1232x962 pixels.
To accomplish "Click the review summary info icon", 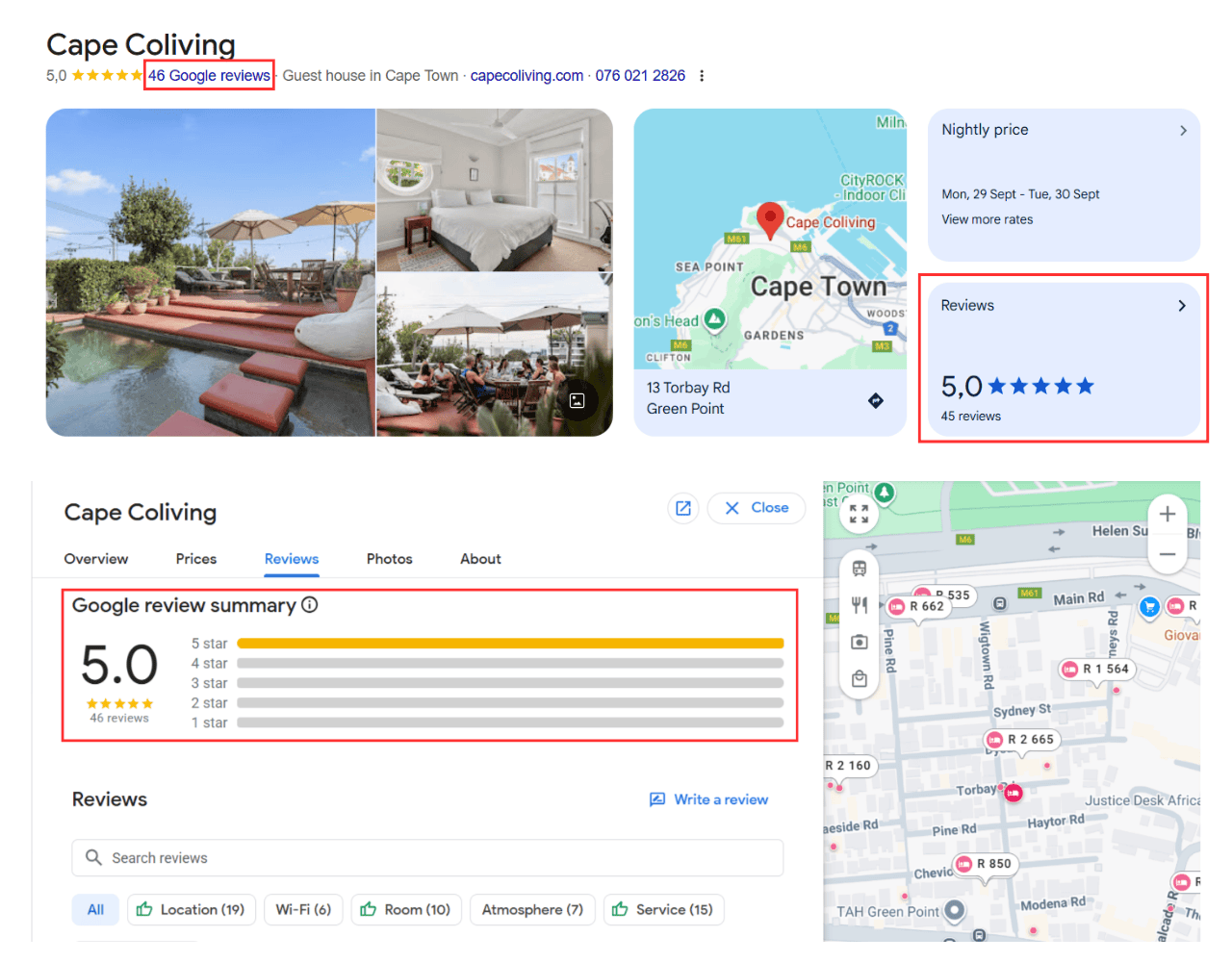I will [309, 605].
